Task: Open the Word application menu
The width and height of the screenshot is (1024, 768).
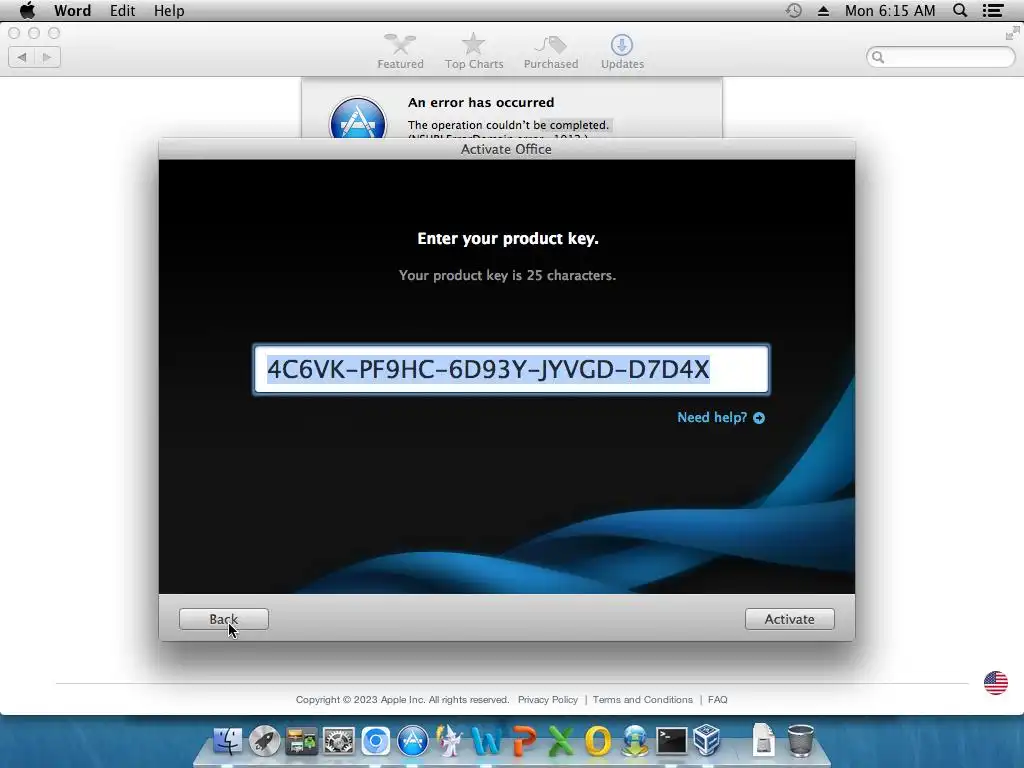Action: pos(72,10)
